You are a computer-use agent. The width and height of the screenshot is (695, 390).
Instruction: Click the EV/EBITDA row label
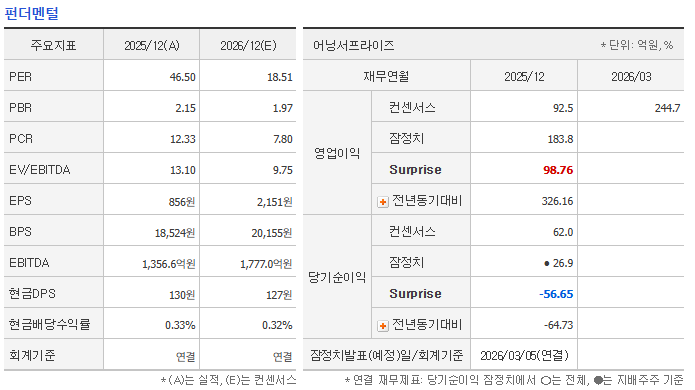(x=39, y=170)
